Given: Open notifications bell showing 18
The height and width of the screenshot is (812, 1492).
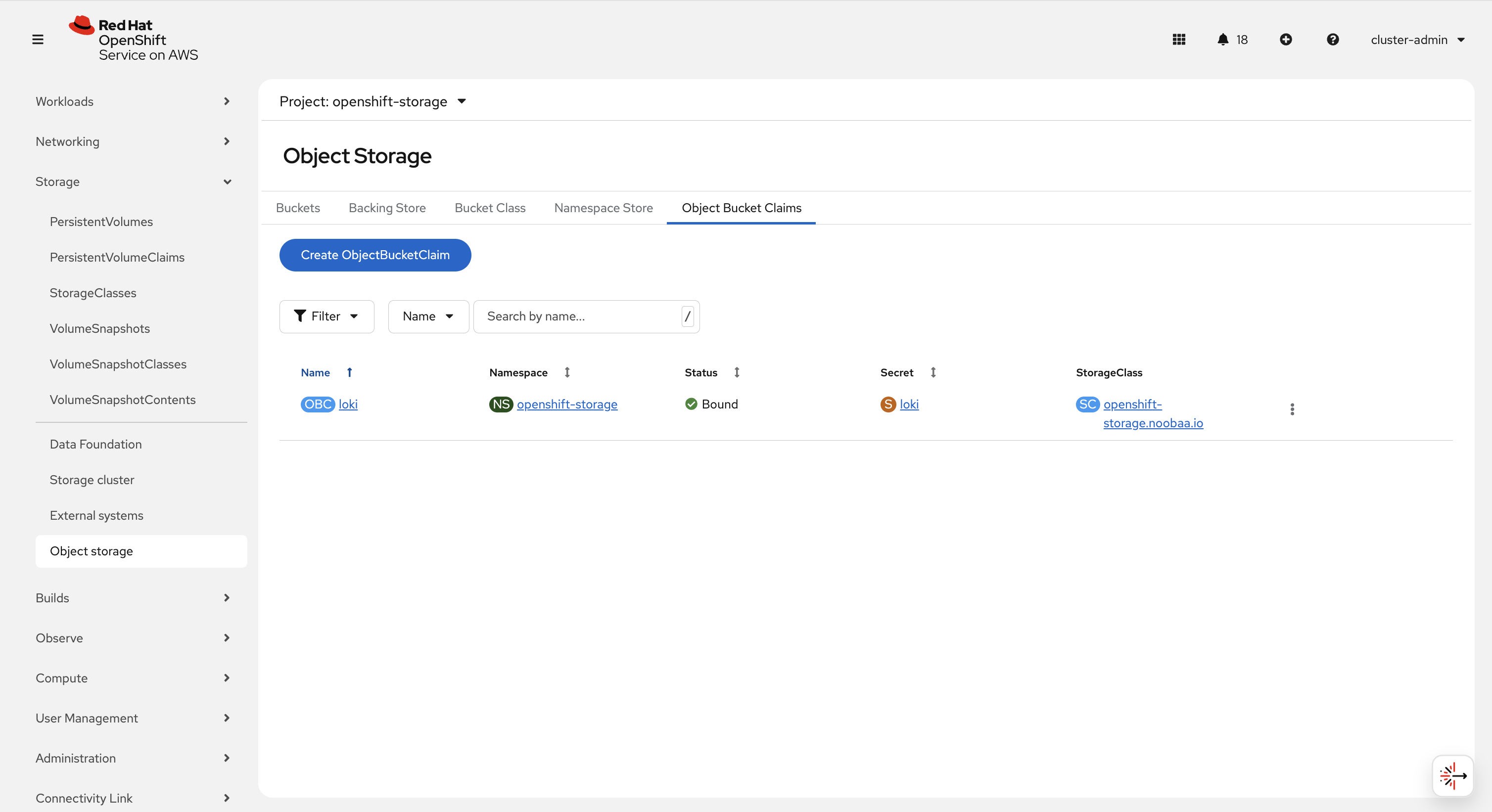Looking at the screenshot, I should [x=1232, y=40].
